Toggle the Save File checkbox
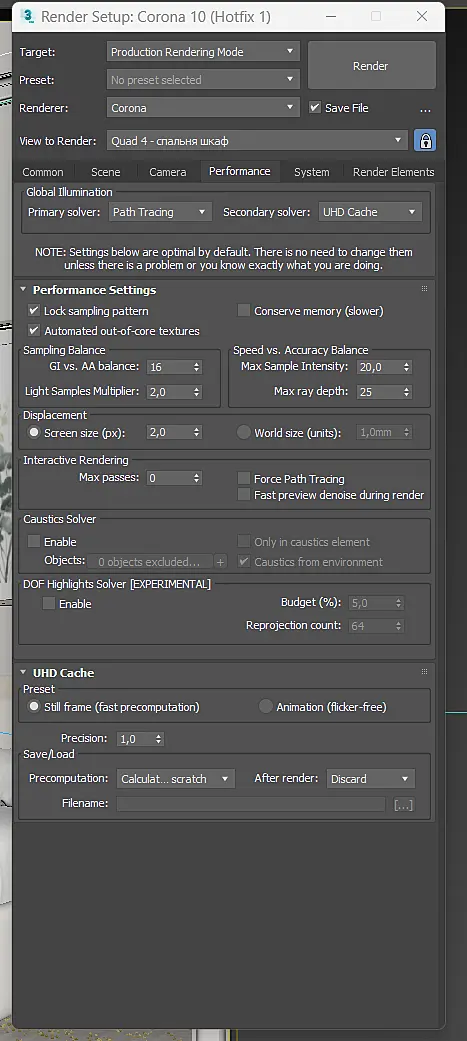Screen dimensions: 467x1041 [315, 107]
